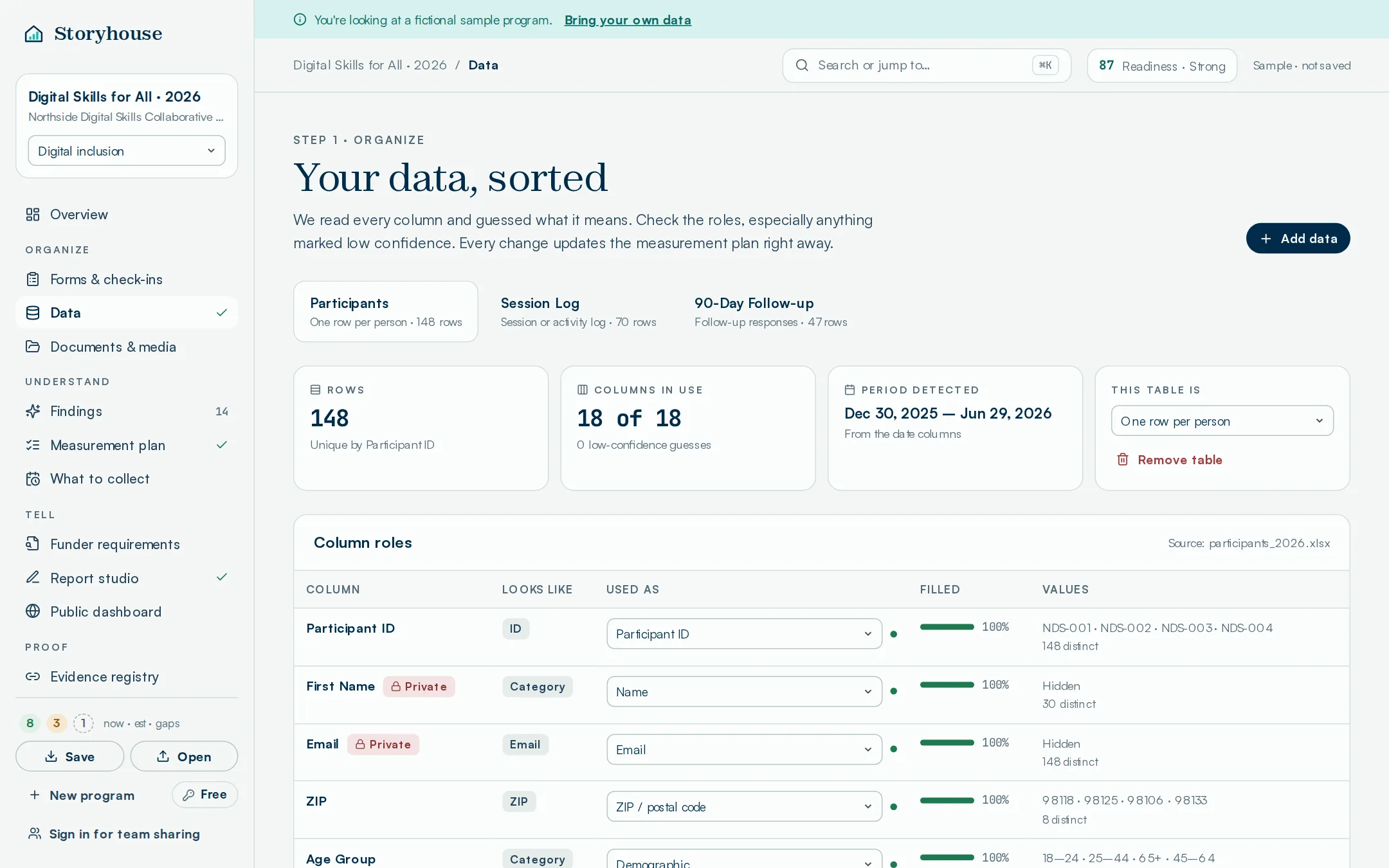Click the plus icon by New program
The width and height of the screenshot is (1389, 868).
(x=35, y=795)
